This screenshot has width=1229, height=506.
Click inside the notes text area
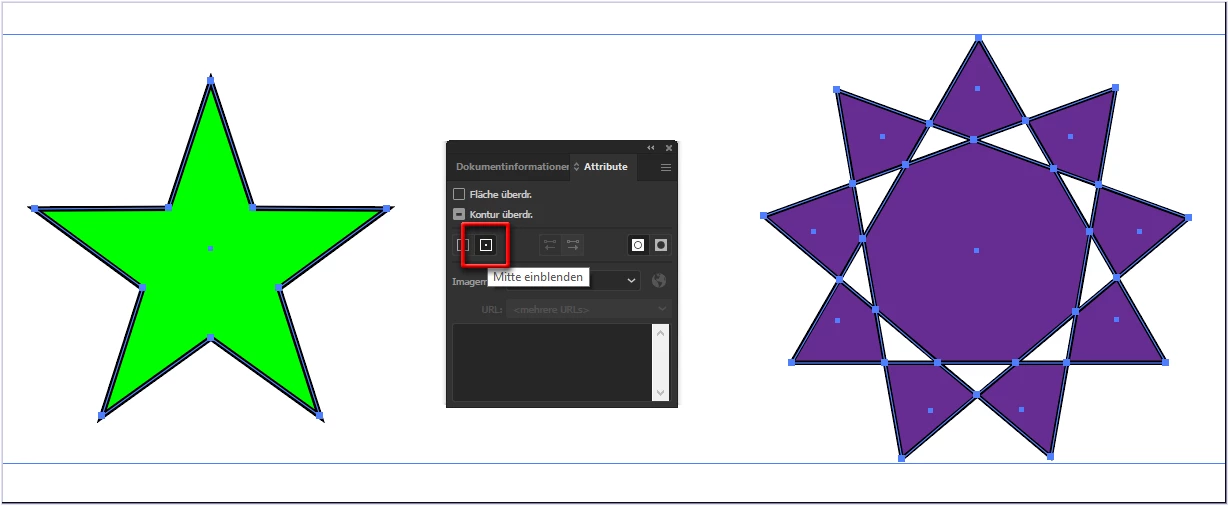(x=552, y=363)
